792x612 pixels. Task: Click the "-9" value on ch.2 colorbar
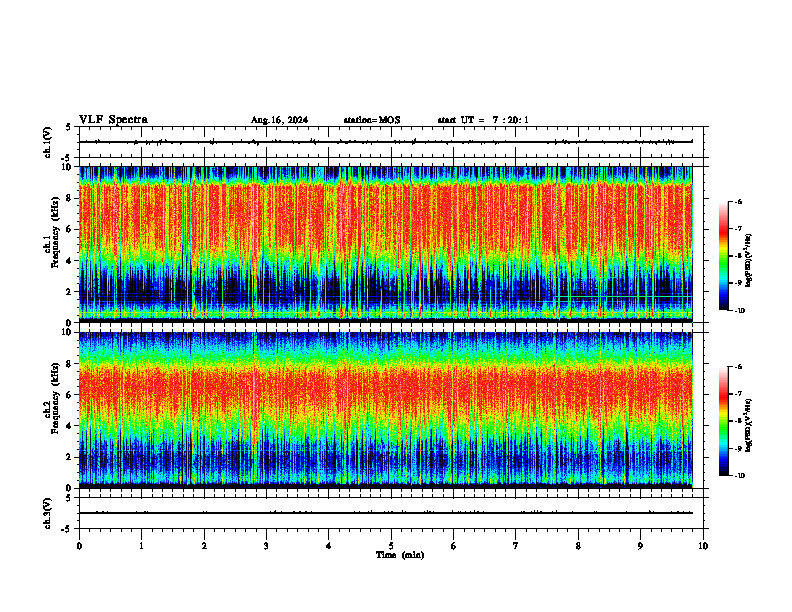click(x=738, y=448)
